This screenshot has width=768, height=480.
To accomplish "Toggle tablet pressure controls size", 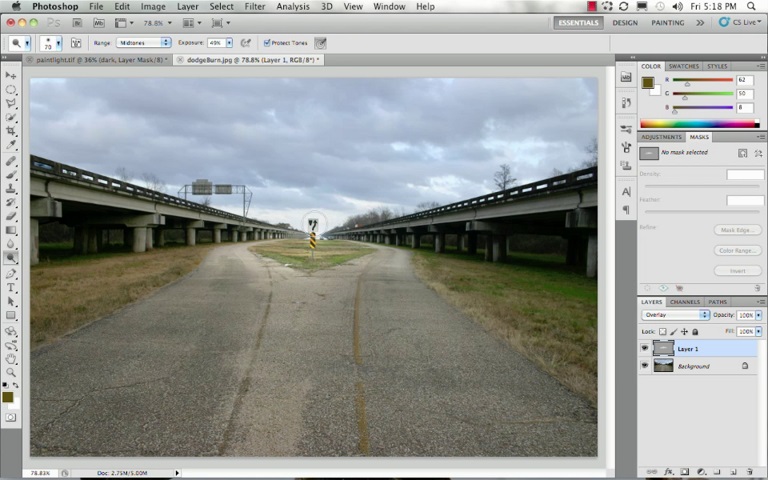I will 320,43.
